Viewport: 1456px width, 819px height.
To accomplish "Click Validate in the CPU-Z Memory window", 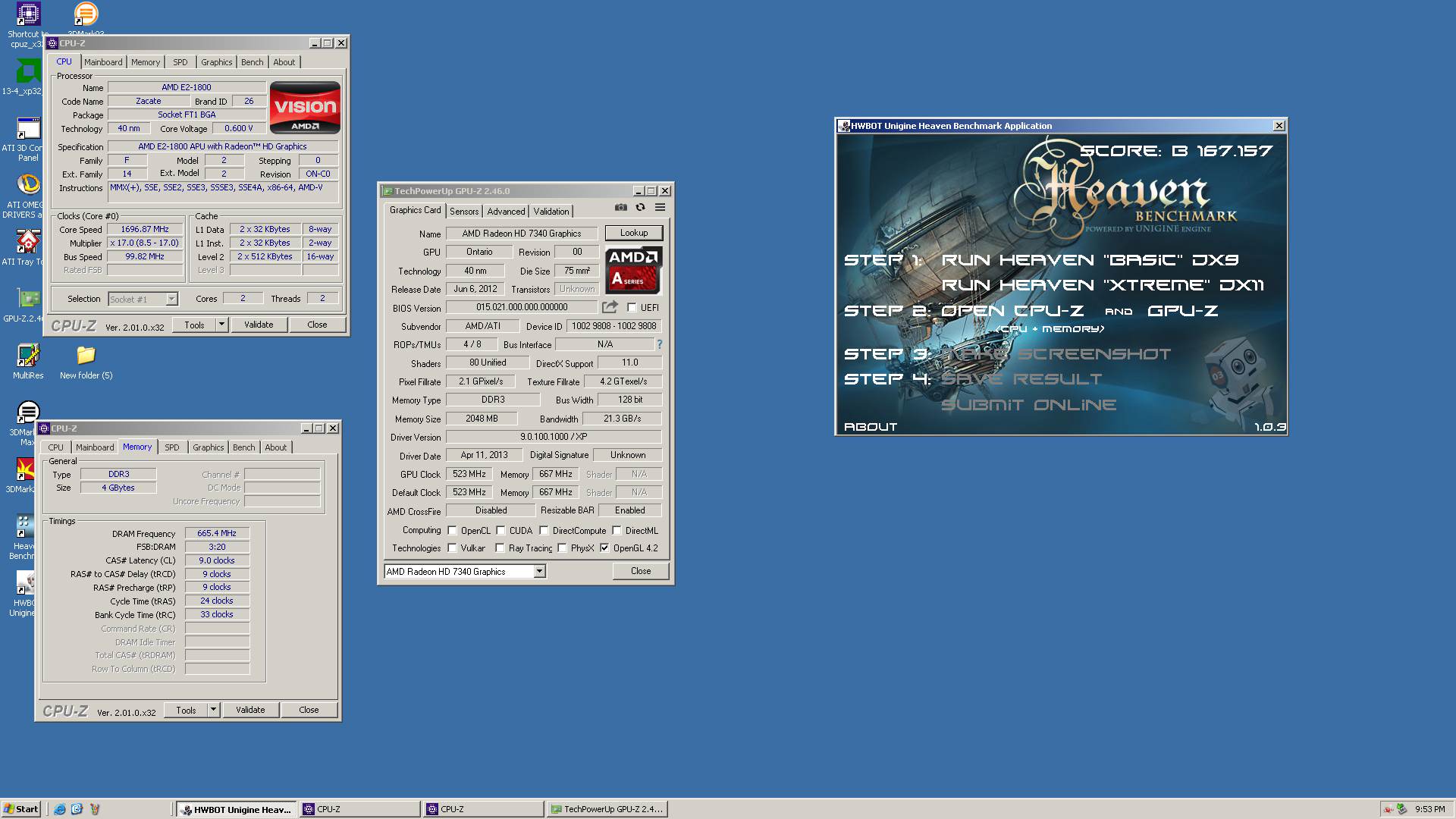I will point(250,710).
